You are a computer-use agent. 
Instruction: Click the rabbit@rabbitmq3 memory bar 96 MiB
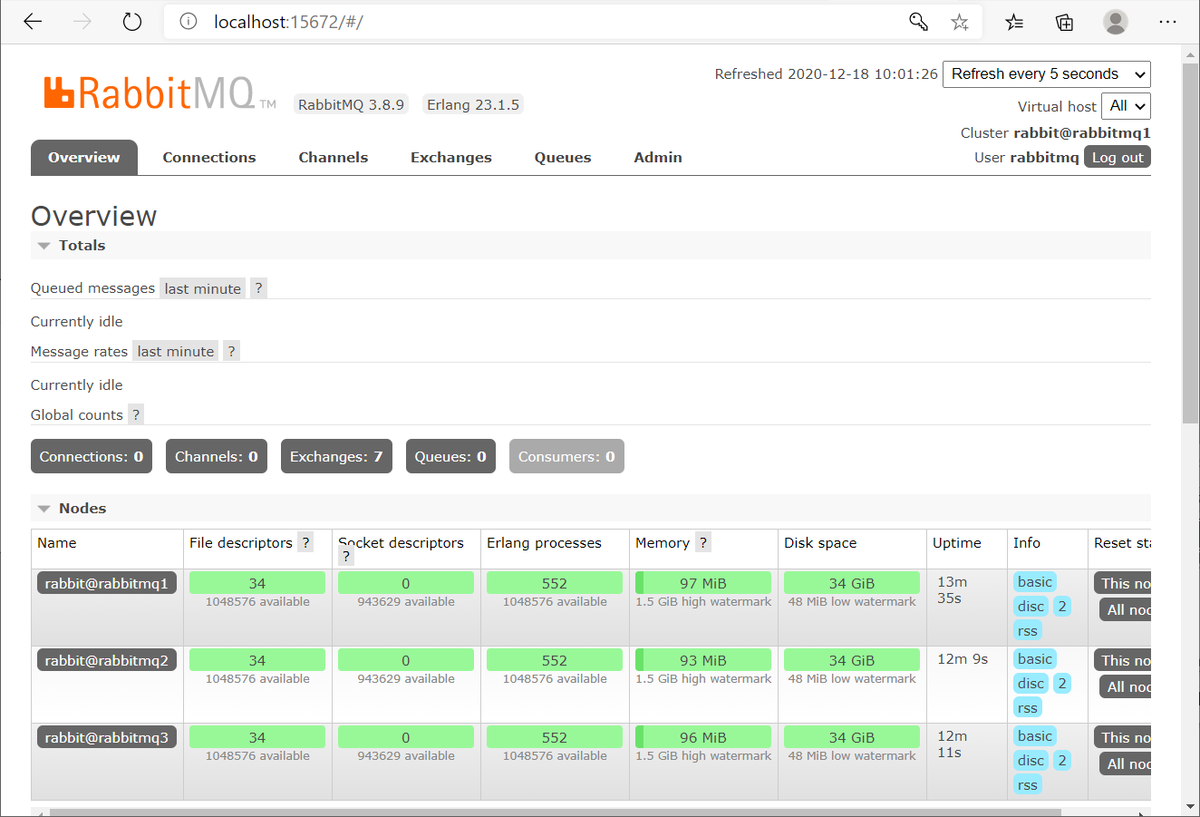703,737
